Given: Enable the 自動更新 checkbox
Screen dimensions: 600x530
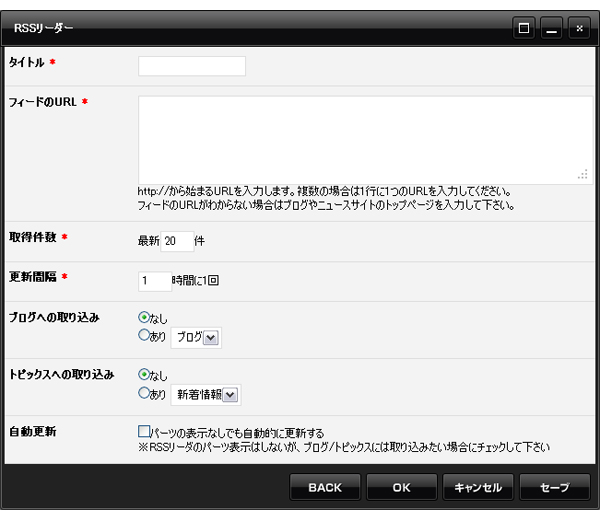Looking at the screenshot, I should 144,431.
